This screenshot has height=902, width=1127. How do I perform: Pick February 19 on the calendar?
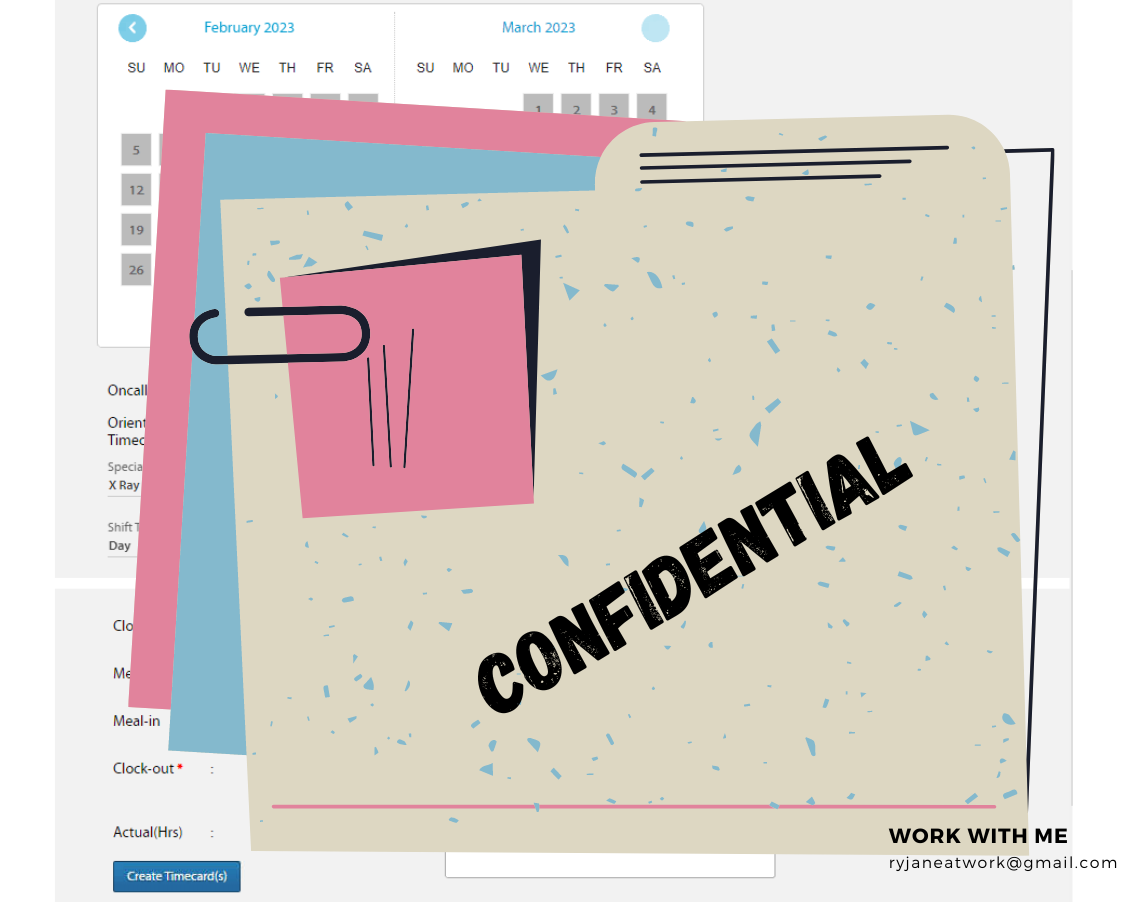(x=136, y=230)
